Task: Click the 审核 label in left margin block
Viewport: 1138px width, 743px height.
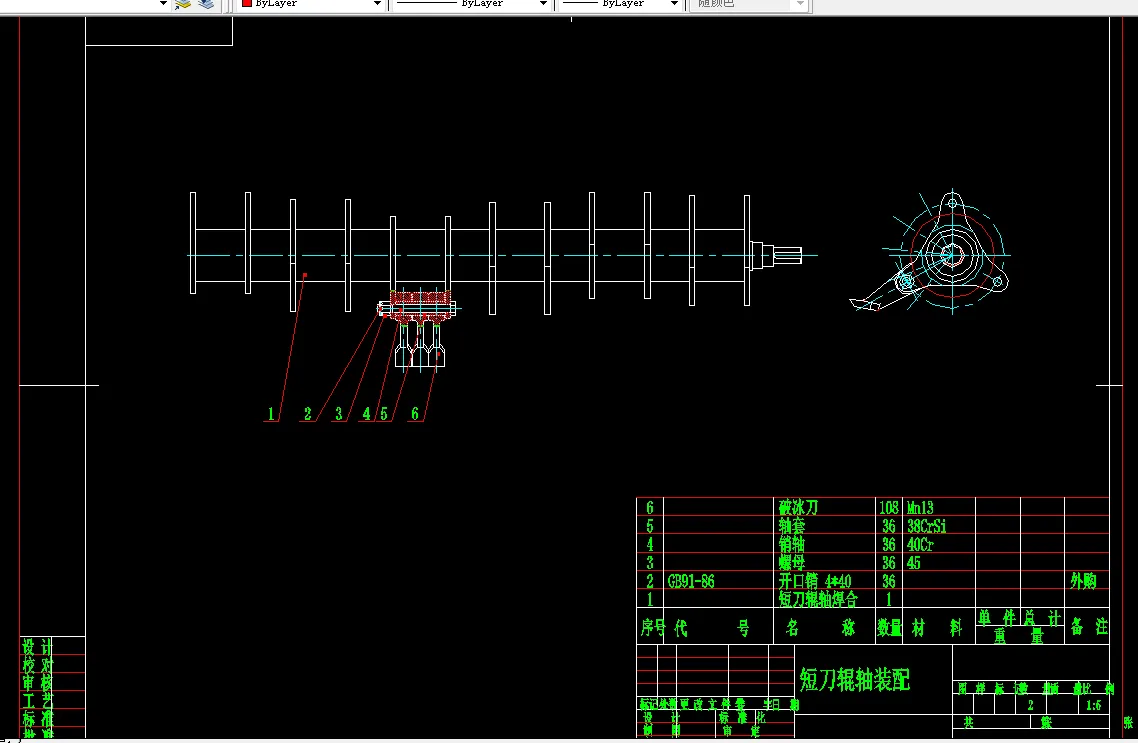Action: coord(38,683)
